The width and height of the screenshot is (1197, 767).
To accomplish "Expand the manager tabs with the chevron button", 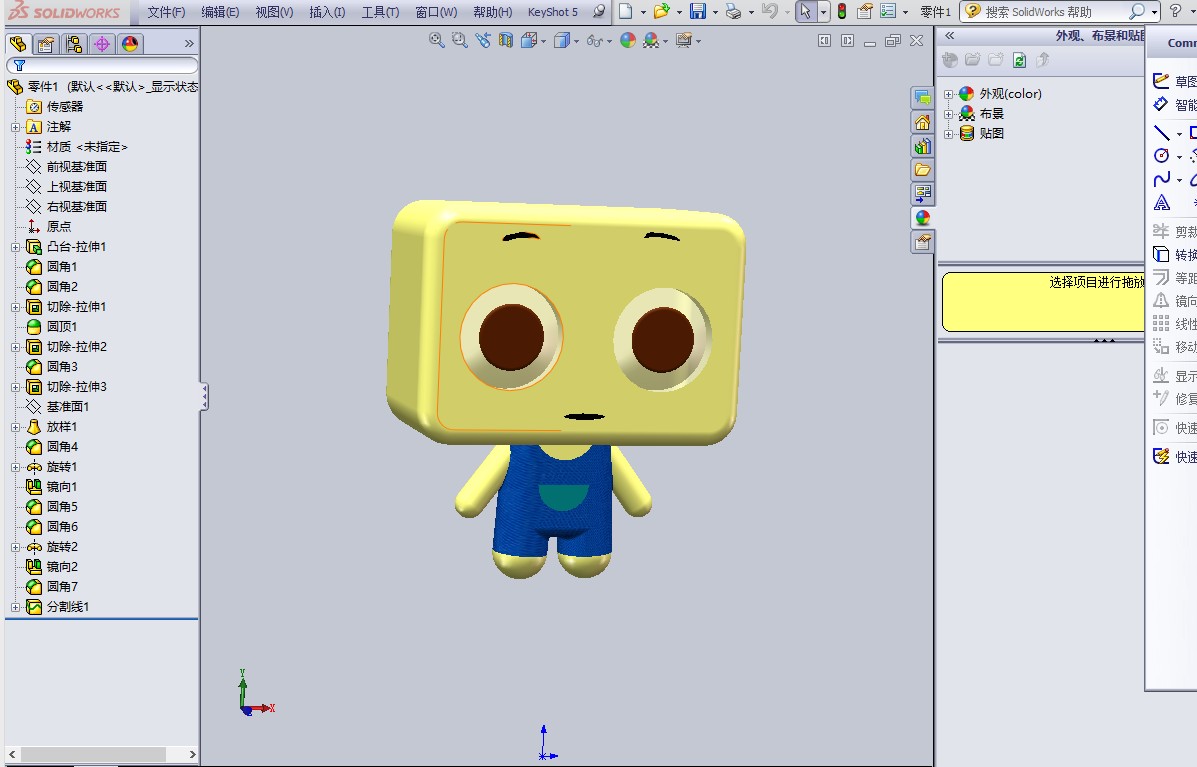I will tap(189, 44).
